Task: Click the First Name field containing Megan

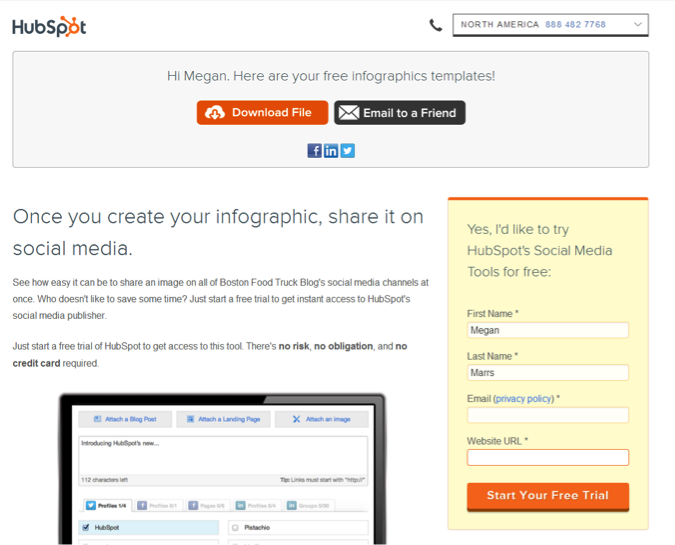Action: pyautogui.click(x=548, y=330)
